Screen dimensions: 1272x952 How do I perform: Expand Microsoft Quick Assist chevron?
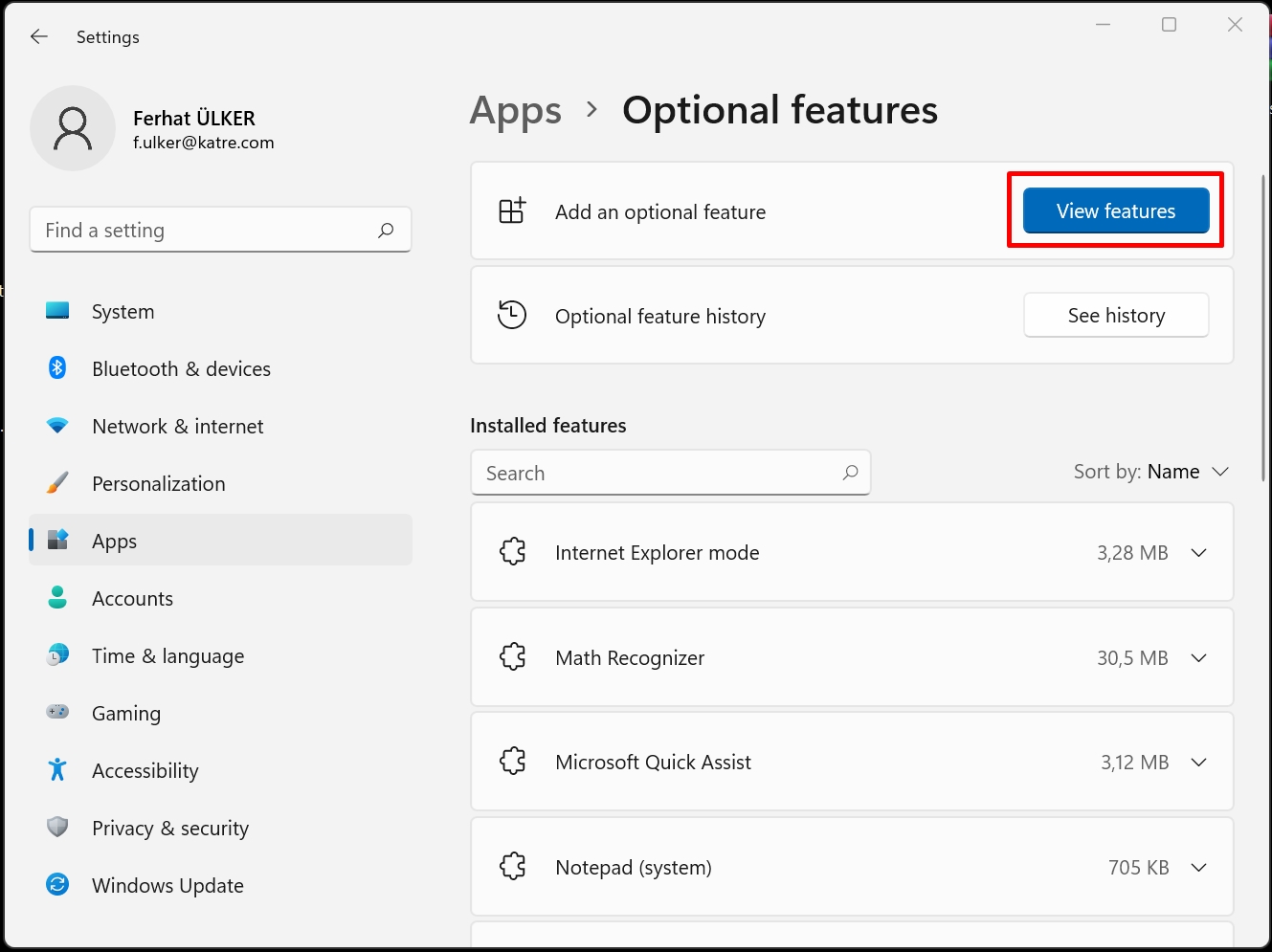[x=1198, y=762]
